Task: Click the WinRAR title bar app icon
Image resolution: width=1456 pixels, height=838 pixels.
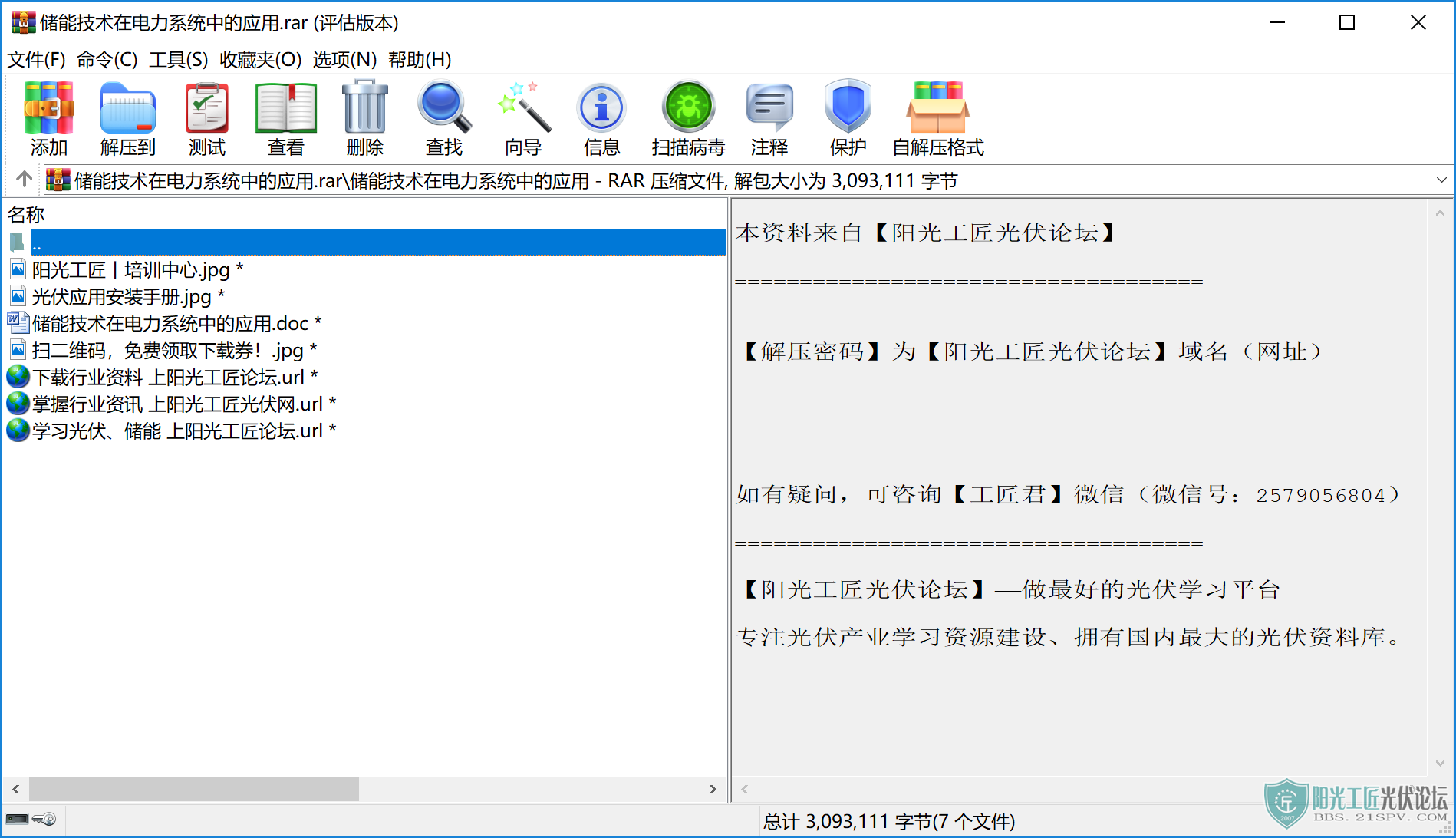Action: pyautogui.click(x=23, y=22)
